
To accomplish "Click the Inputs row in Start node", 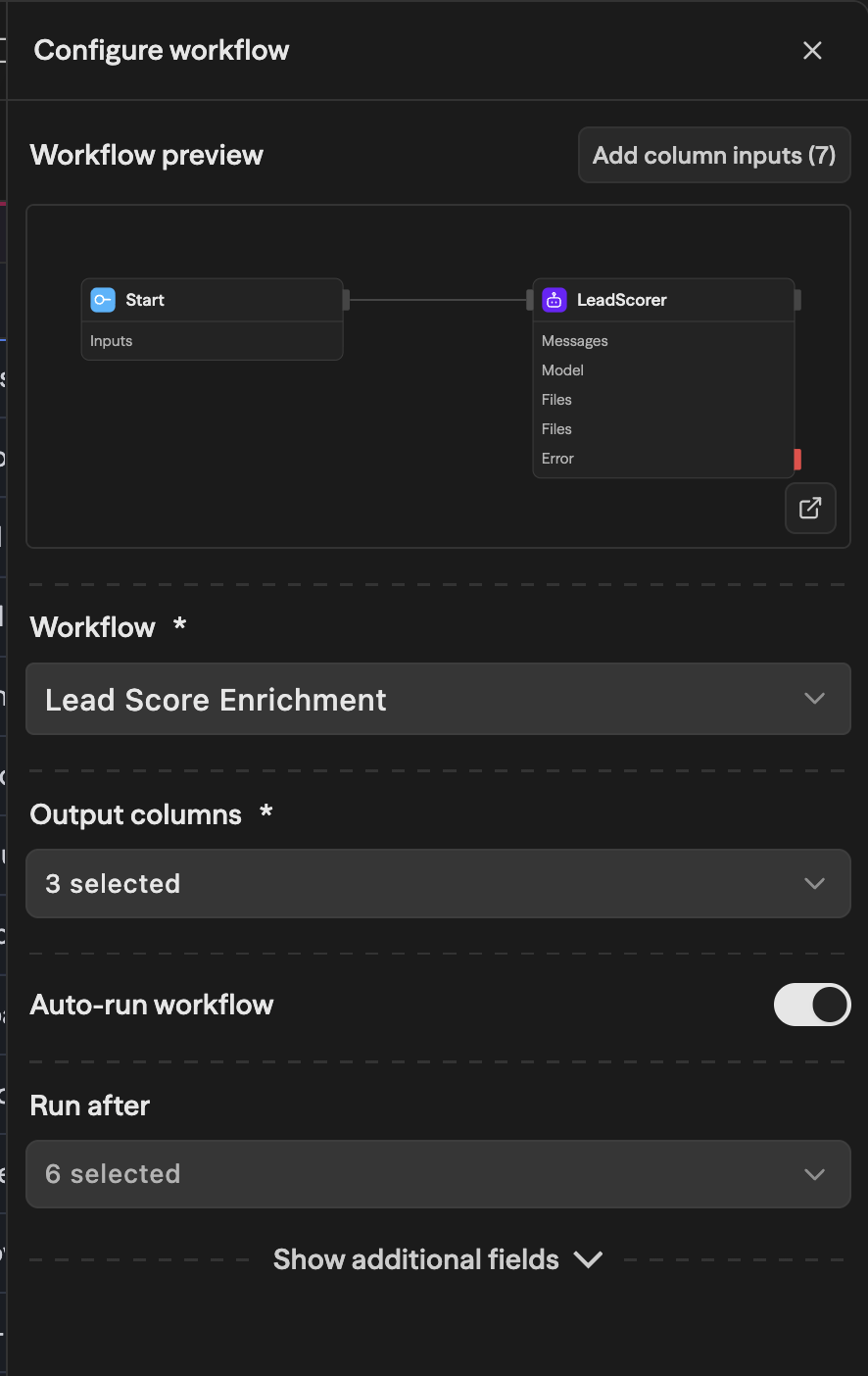I will (x=212, y=341).
